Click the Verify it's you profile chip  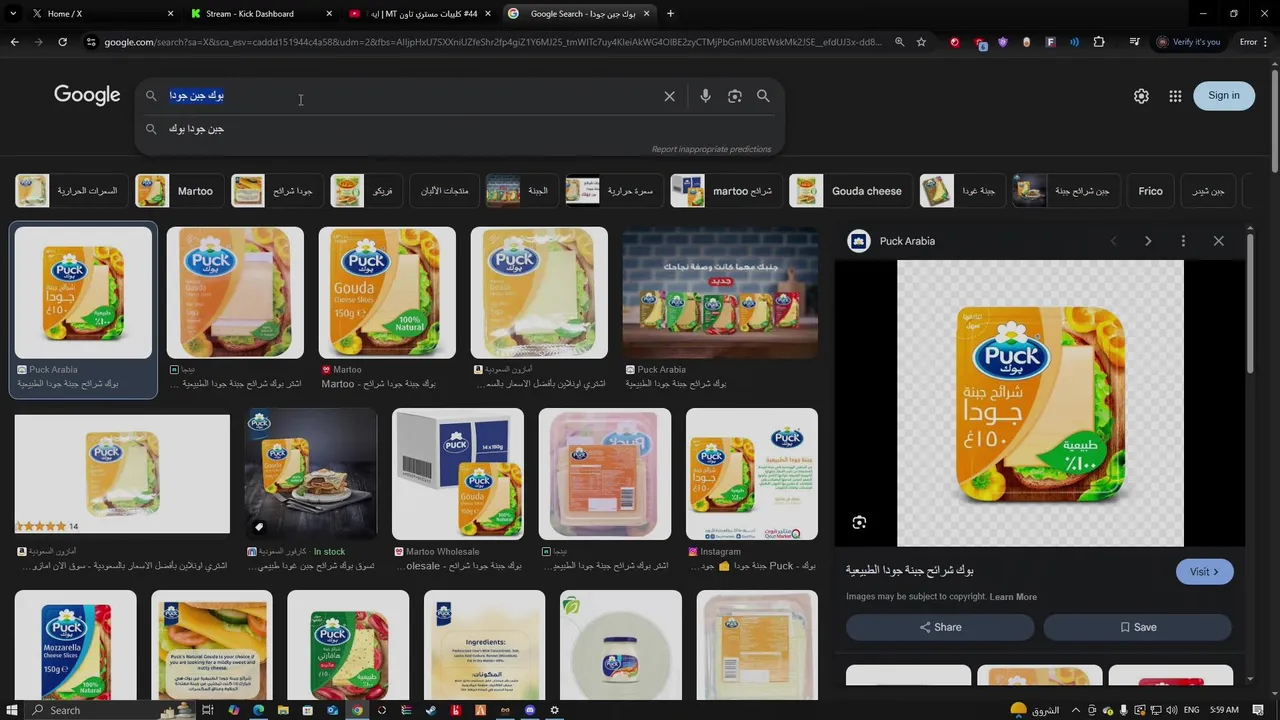(1190, 42)
